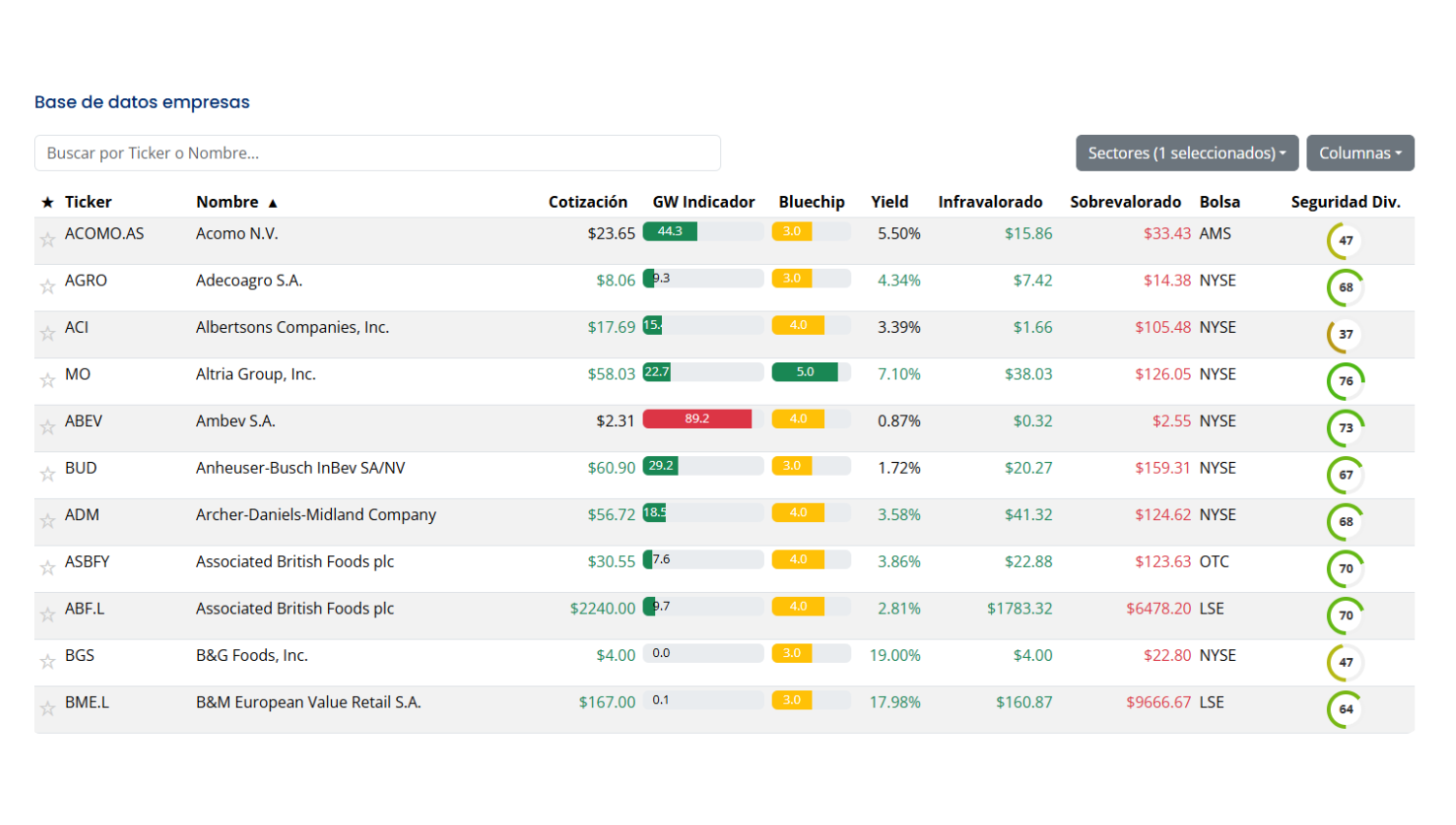Image resolution: width=1456 pixels, height=825 pixels.
Task: Toggle the BUD row favorite star
Action: pos(47,474)
